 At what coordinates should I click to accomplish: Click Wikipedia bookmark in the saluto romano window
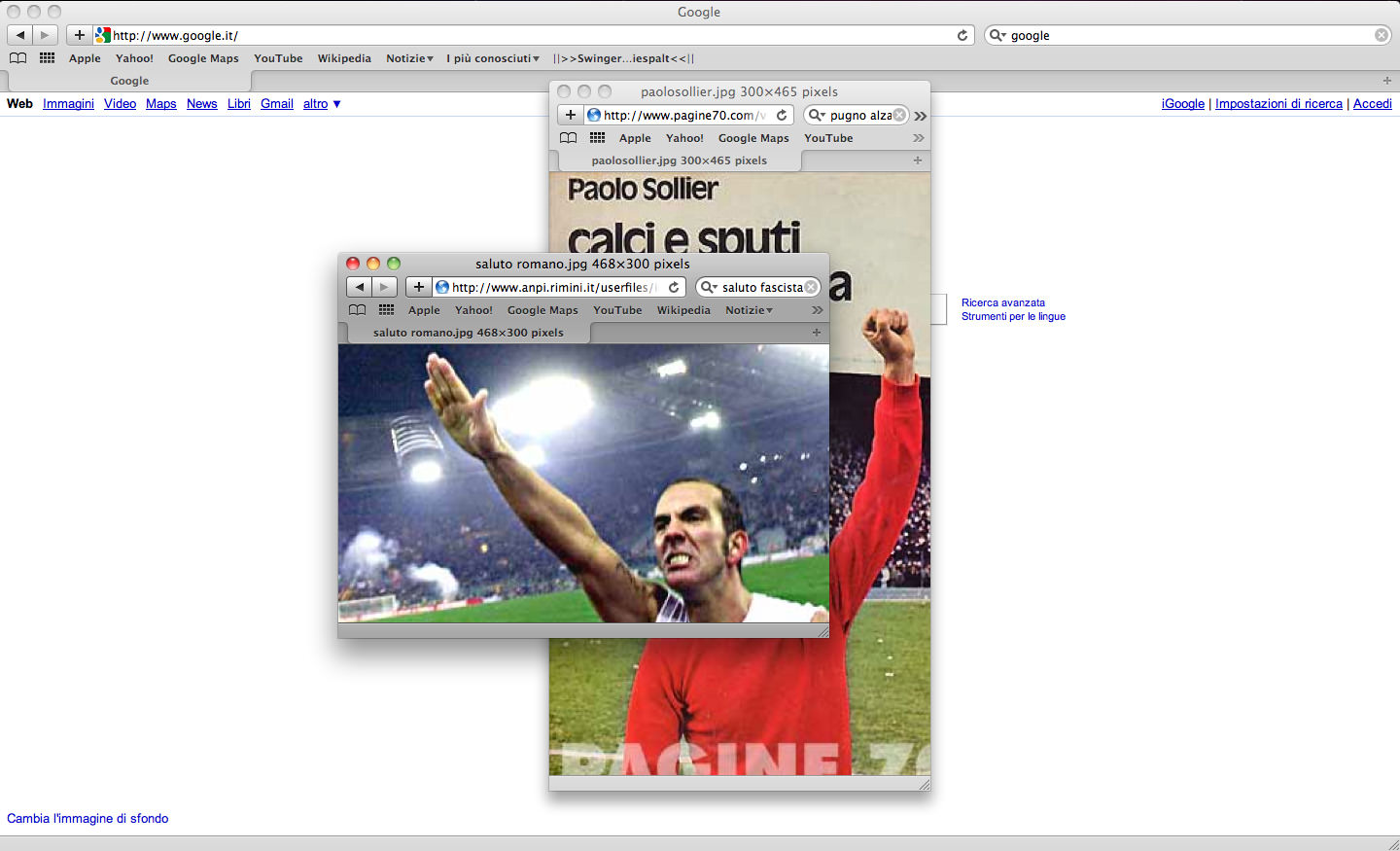683,310
